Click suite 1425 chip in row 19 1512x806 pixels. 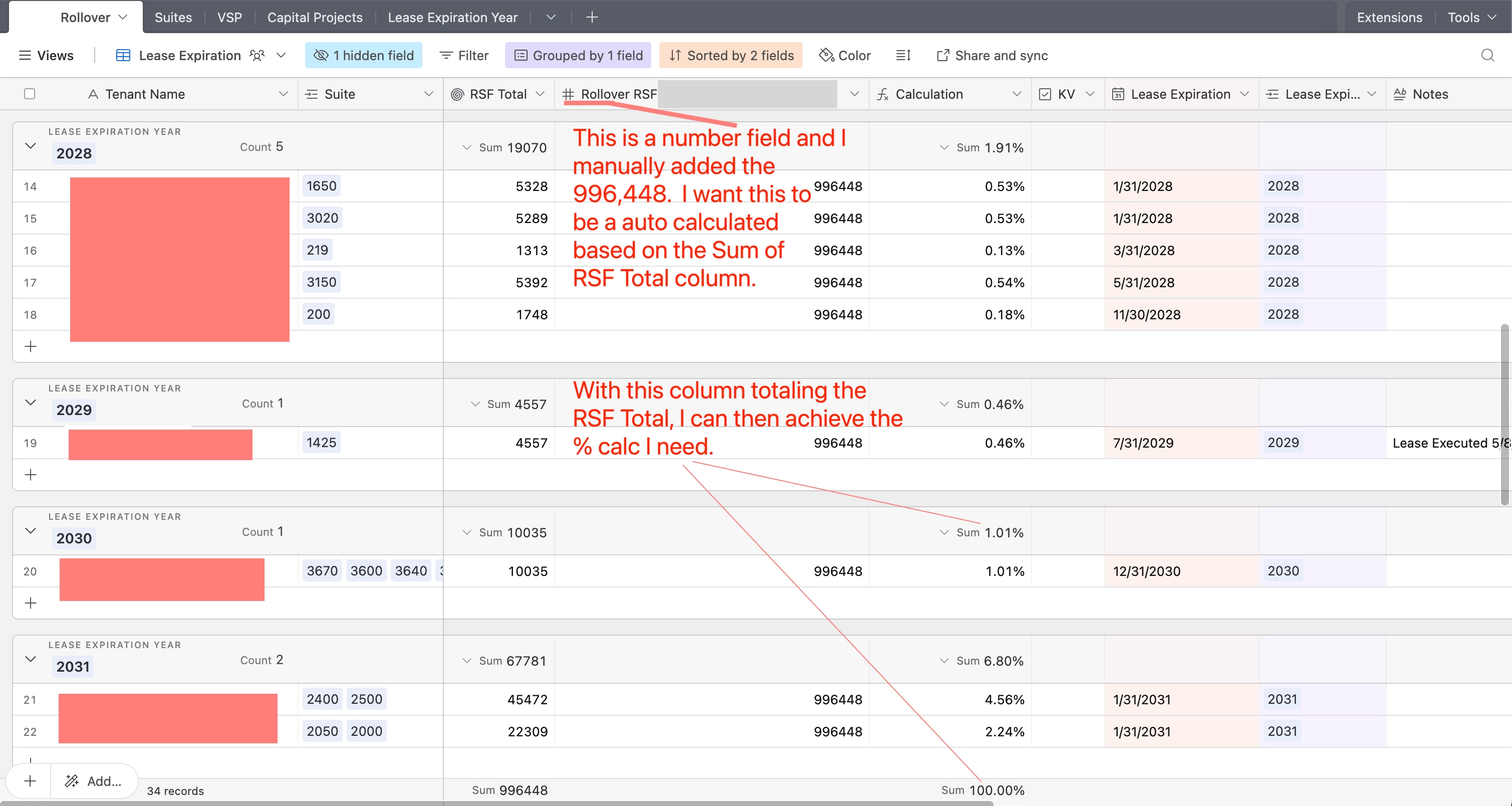(321, 443)
